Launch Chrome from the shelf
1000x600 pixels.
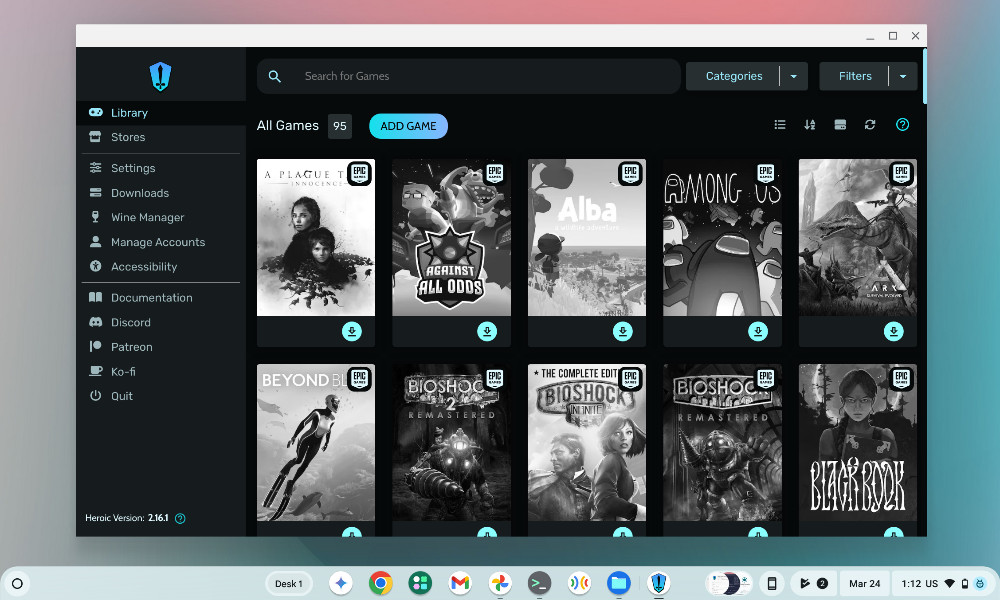(x=380, y=583)
